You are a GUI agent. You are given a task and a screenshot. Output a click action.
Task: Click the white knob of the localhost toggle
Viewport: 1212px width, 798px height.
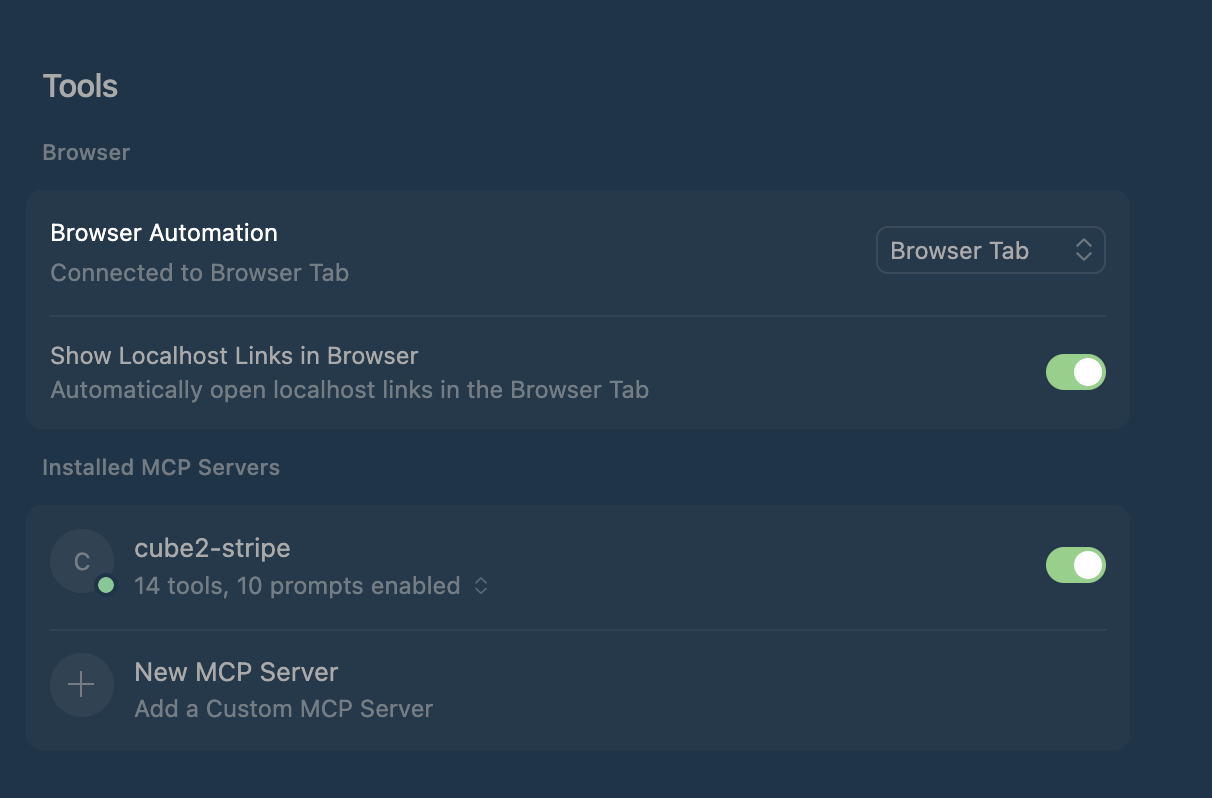[x=1088, y=371]
